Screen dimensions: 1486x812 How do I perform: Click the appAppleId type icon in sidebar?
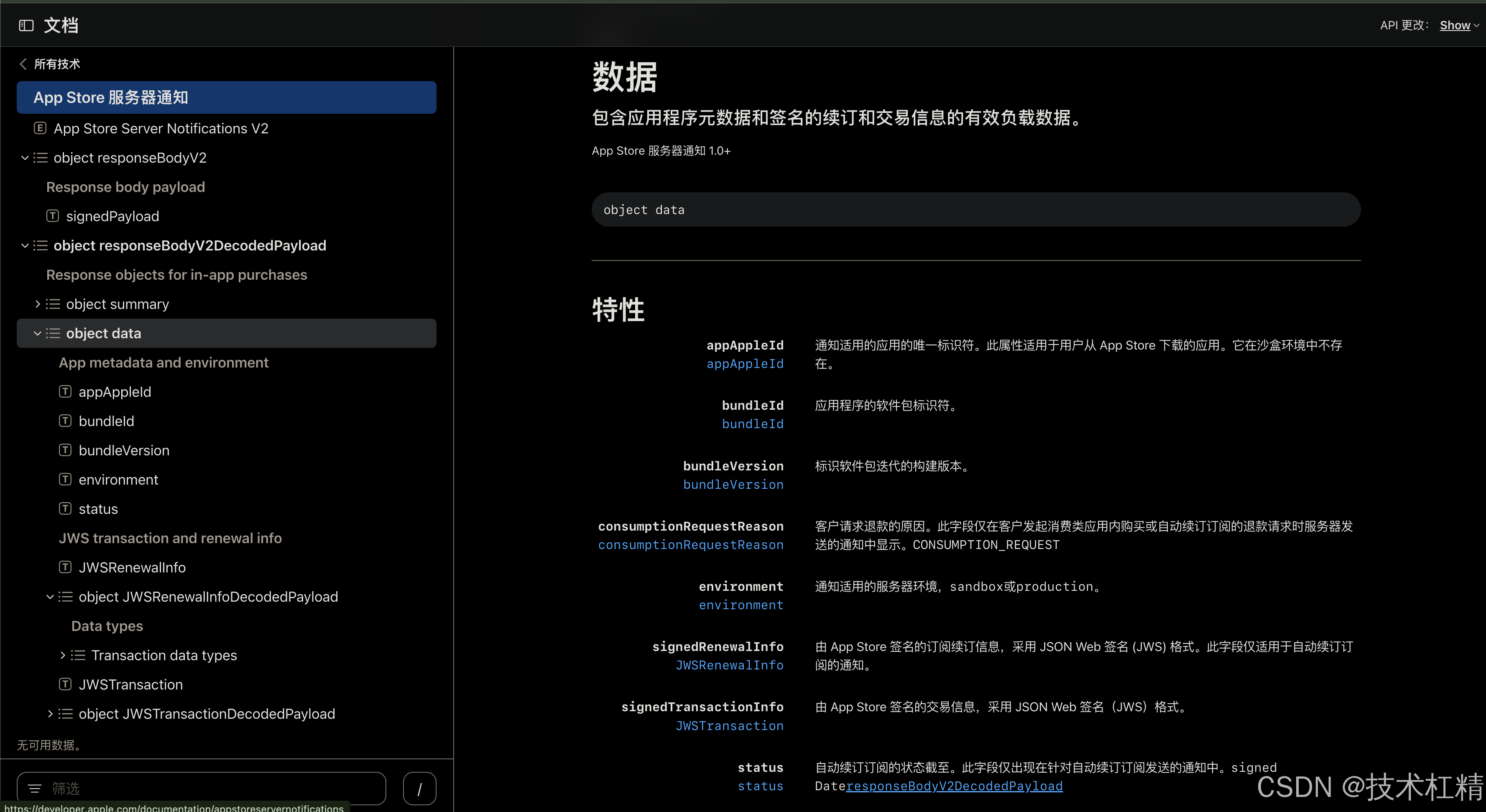pos(65,392)
